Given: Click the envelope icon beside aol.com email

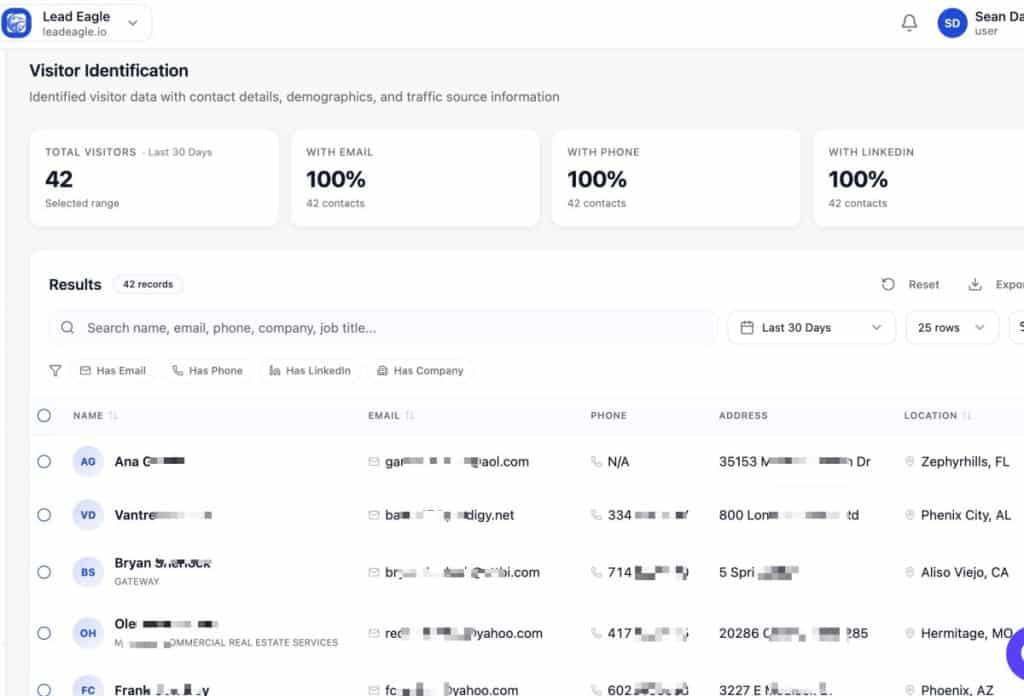Looking at the screenshot, I should pos(374,462).
